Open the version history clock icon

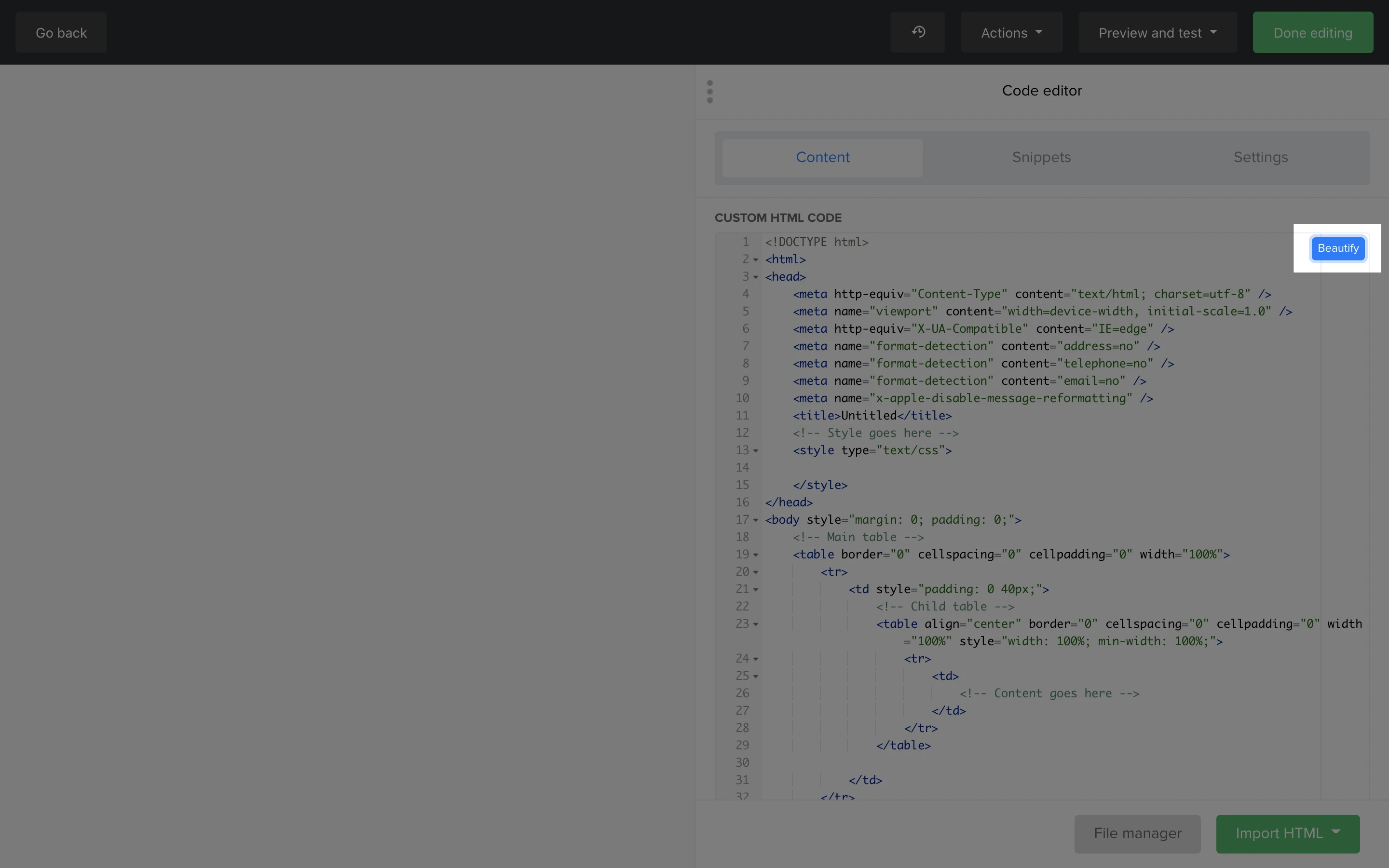(918, 32)
